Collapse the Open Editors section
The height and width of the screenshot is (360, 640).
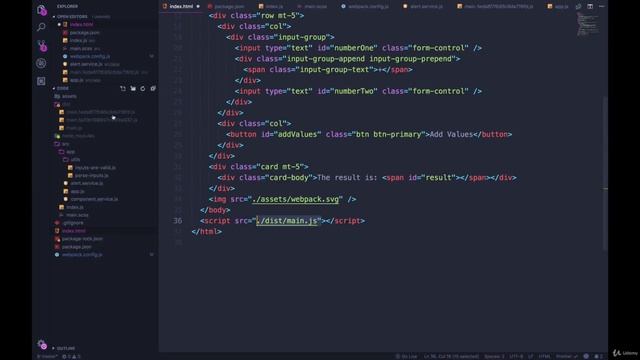[x=72, y=17]
